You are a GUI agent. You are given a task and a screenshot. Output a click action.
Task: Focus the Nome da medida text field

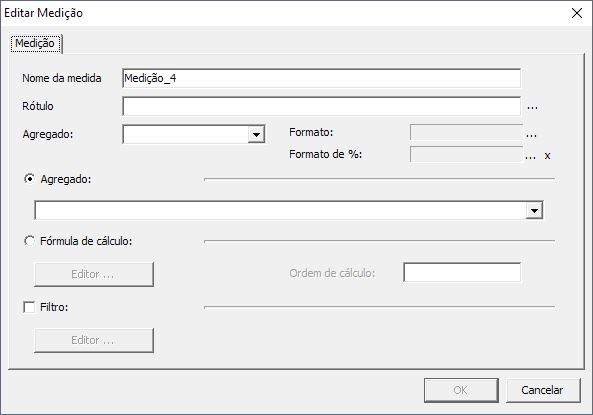coord(321,78)
